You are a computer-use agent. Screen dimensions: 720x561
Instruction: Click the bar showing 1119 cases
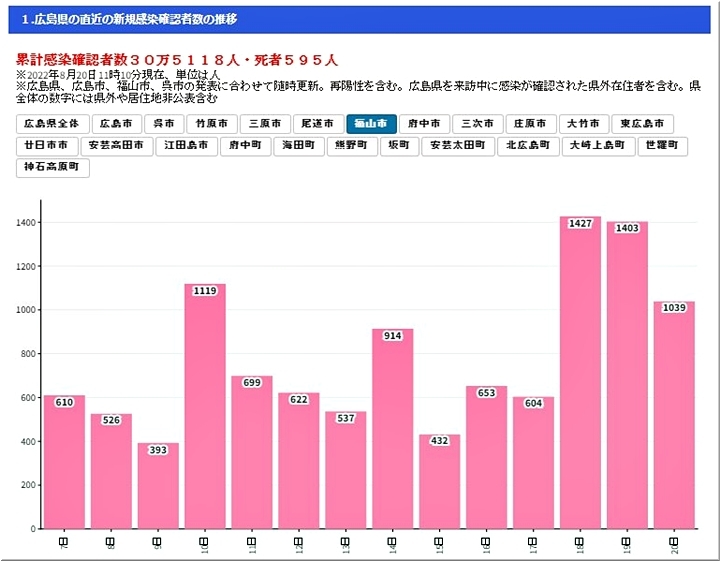(204, 408)
